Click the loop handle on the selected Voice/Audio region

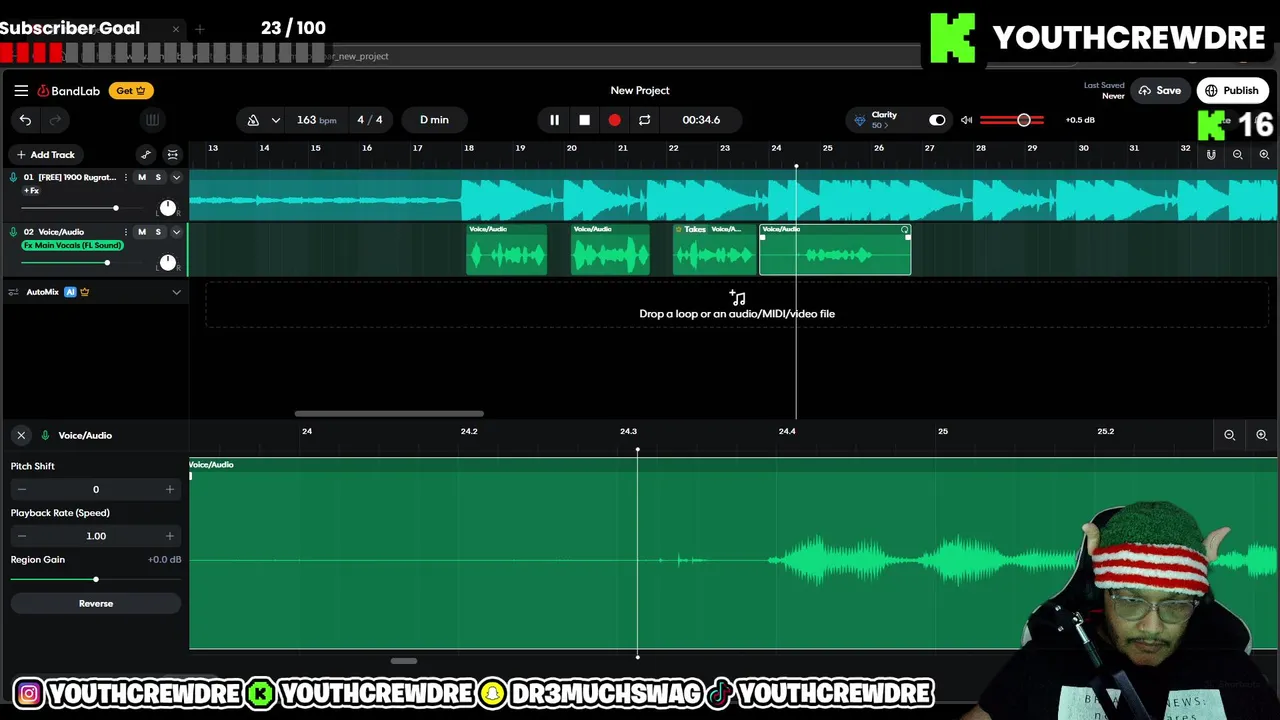click(x=905, y=230)
